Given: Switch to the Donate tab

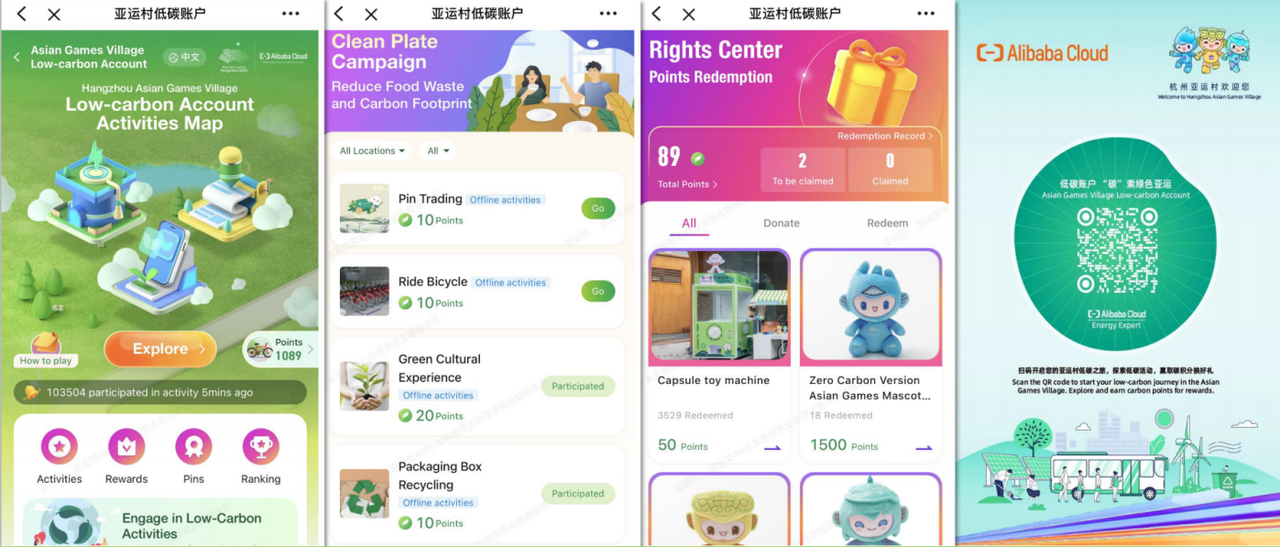Looking at the screenshot, I should click(782, 223).
